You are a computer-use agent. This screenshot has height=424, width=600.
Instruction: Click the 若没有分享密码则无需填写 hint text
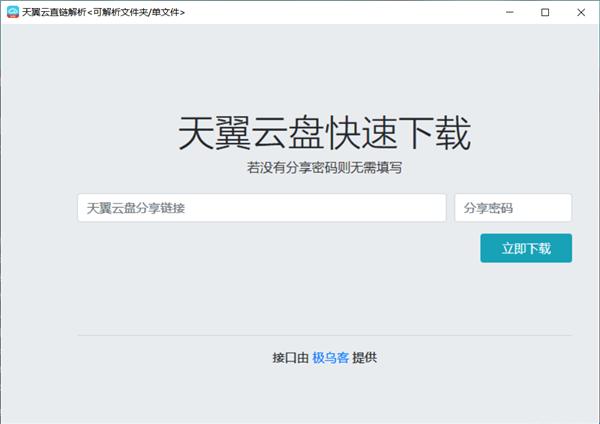pos(324,168)
